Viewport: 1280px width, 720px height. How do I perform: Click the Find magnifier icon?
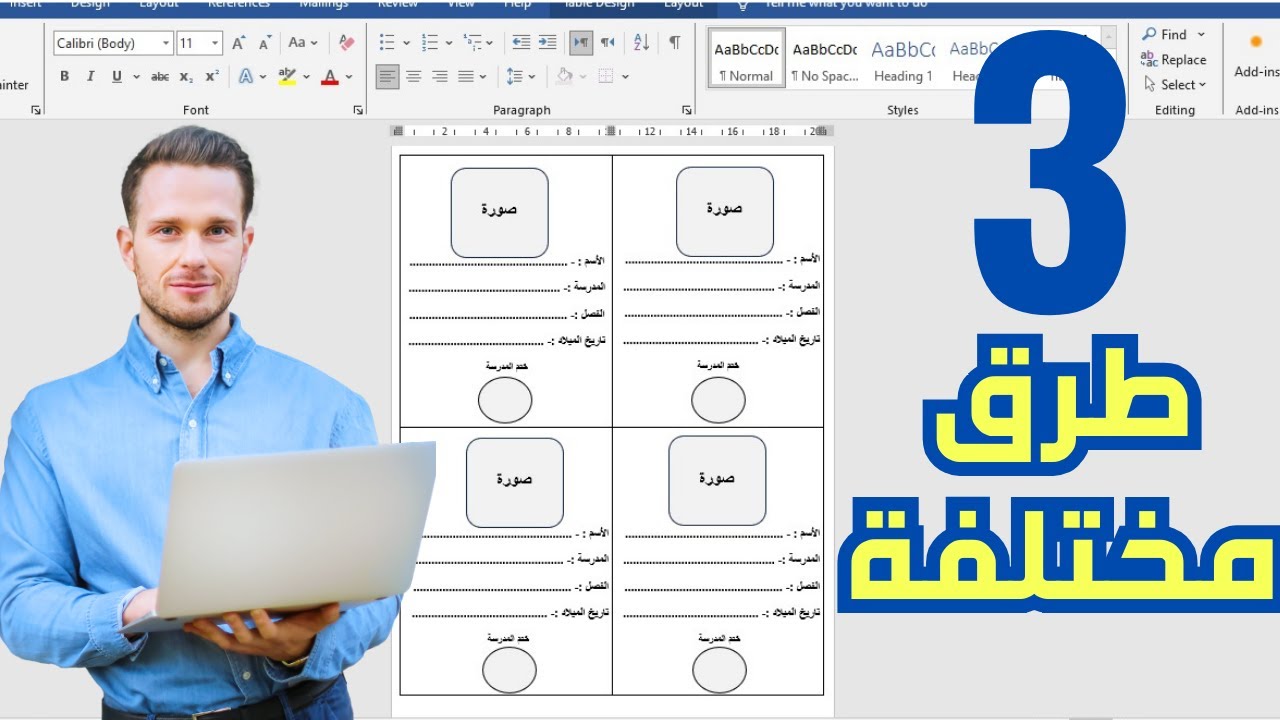1150,34
